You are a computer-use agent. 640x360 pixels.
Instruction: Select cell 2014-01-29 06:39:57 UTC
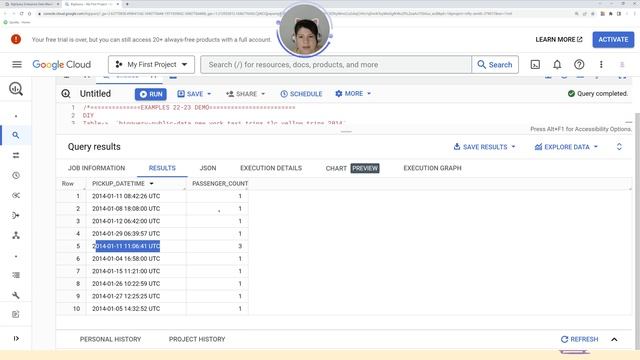[126, 233]
